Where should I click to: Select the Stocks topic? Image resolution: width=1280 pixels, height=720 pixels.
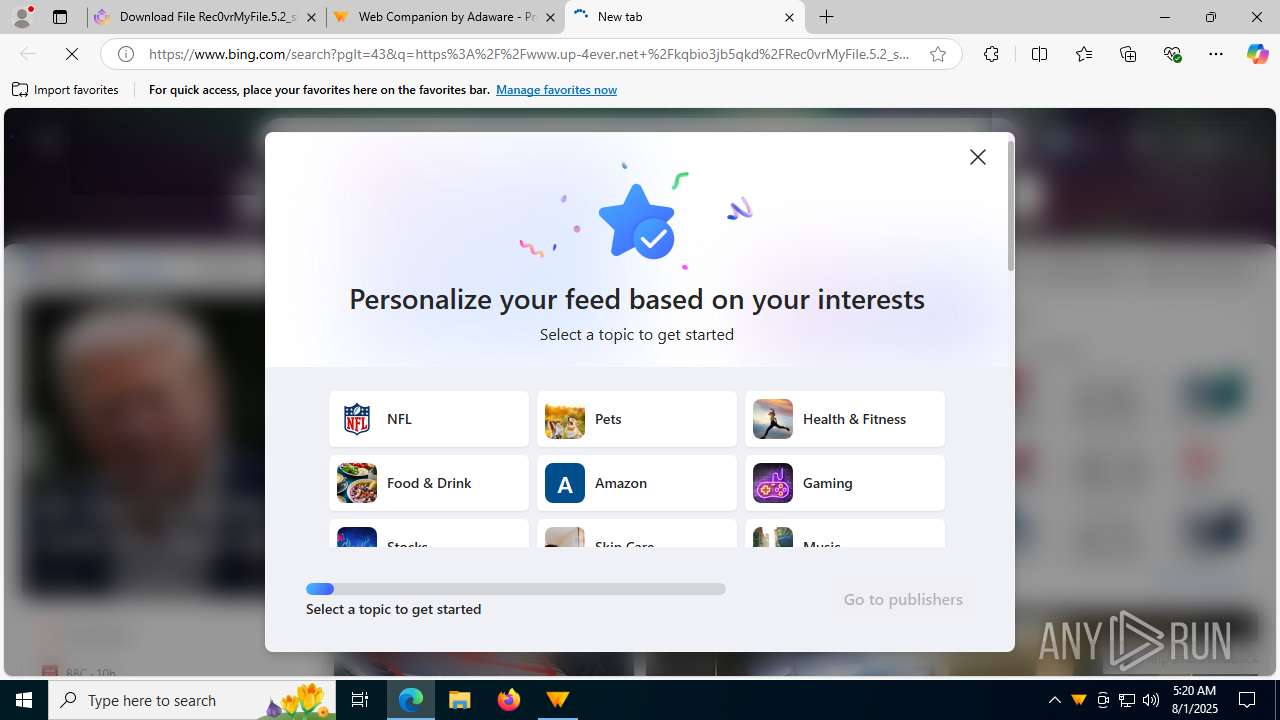point(429,534)
